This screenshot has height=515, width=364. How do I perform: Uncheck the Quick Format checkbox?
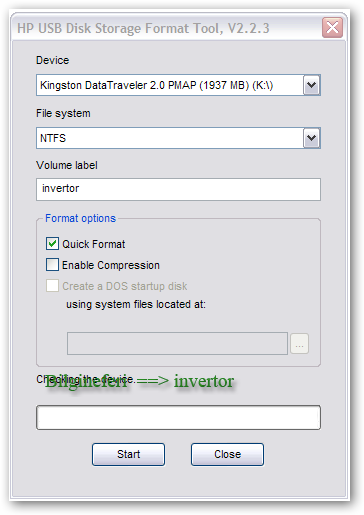(52, 244)
